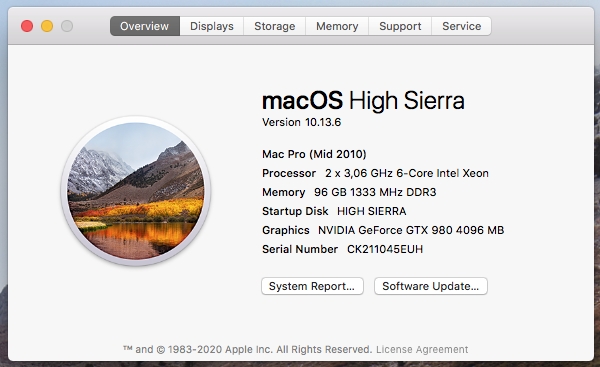Click the greyed-out zoom window button

[x=67, y=26]
